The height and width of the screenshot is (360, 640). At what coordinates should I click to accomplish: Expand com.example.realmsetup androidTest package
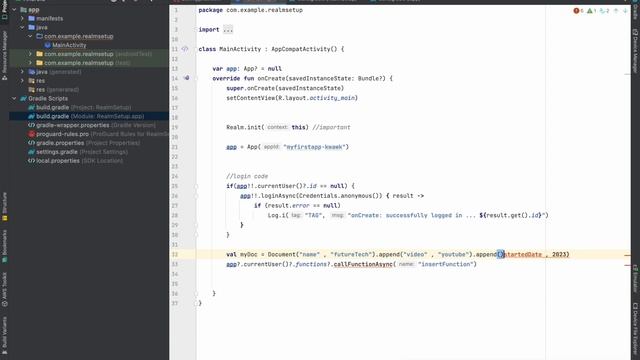point(31,54)
